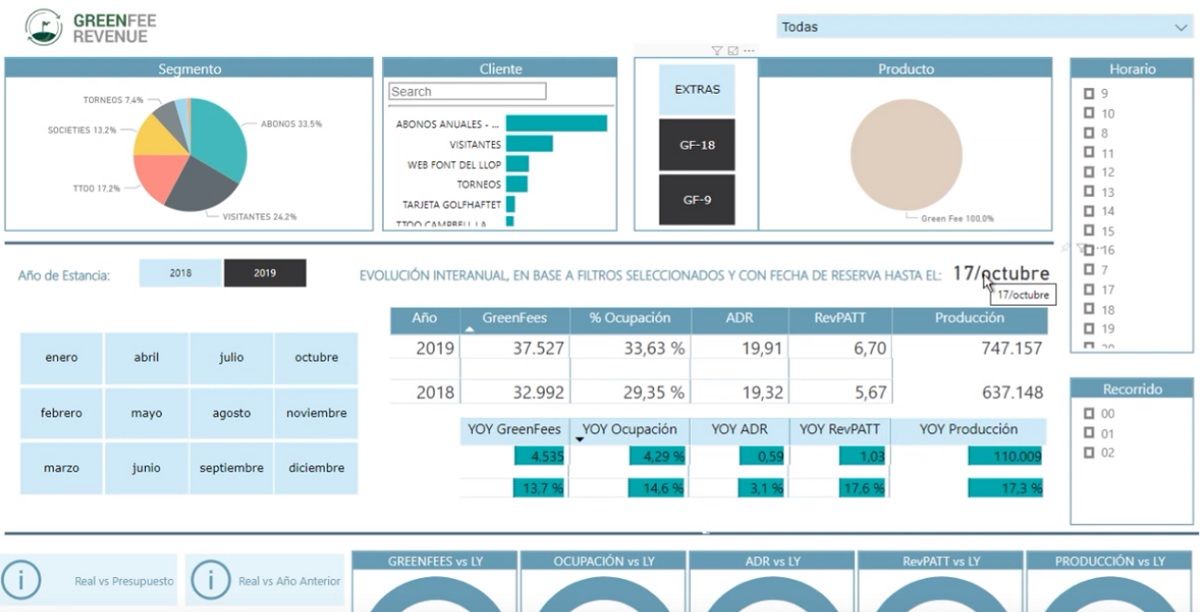Screen dimensions: 1200x612
Task: Open more options ellipsis above EXTRAS slicer
Action: [x=749, y=51]
